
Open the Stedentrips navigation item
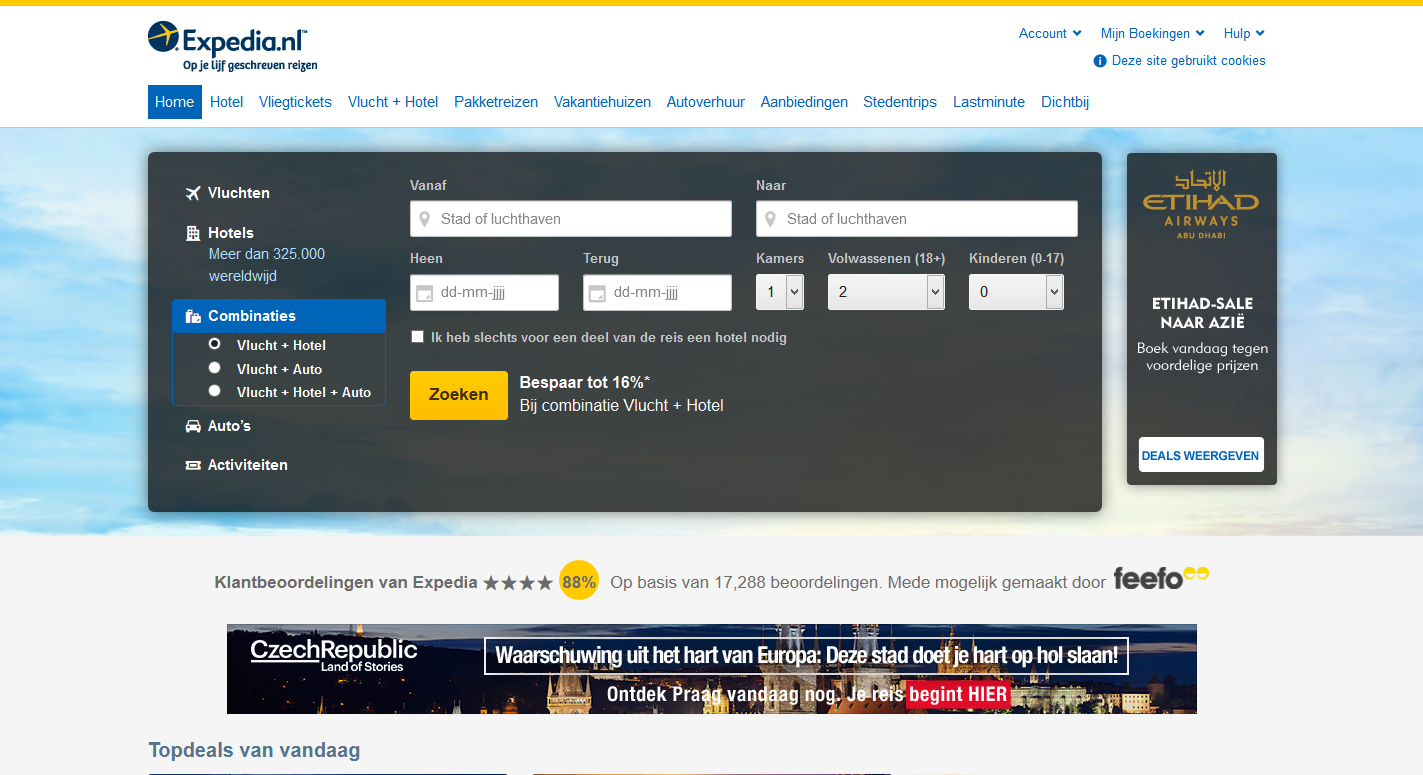900,102
